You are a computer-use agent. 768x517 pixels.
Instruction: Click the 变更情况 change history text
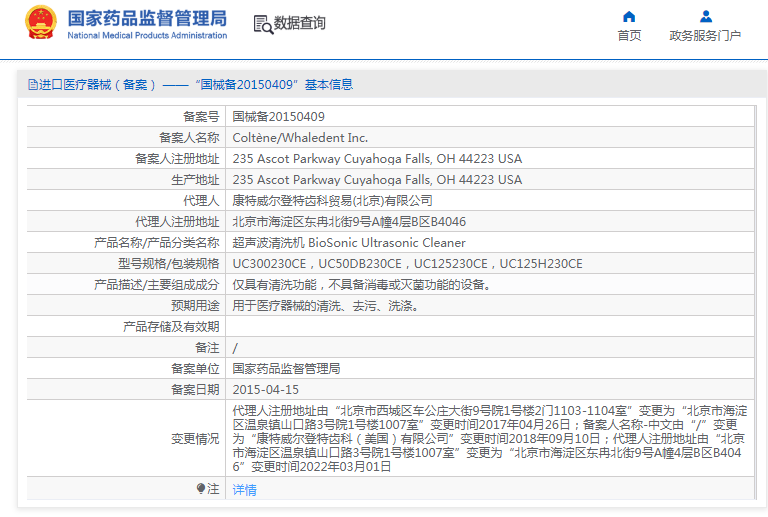490,439
